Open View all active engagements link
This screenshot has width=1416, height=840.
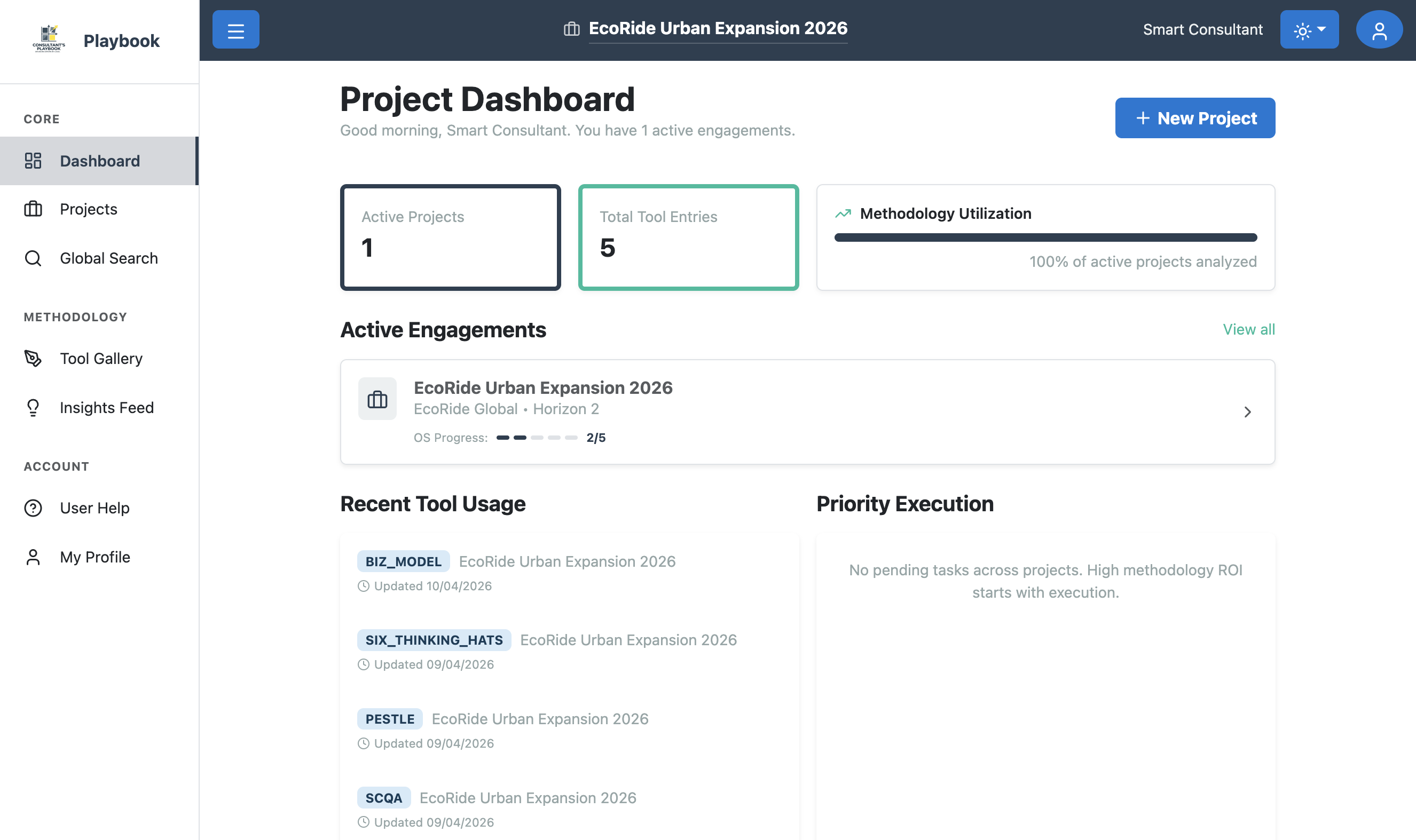click(x=1249, y=329)
